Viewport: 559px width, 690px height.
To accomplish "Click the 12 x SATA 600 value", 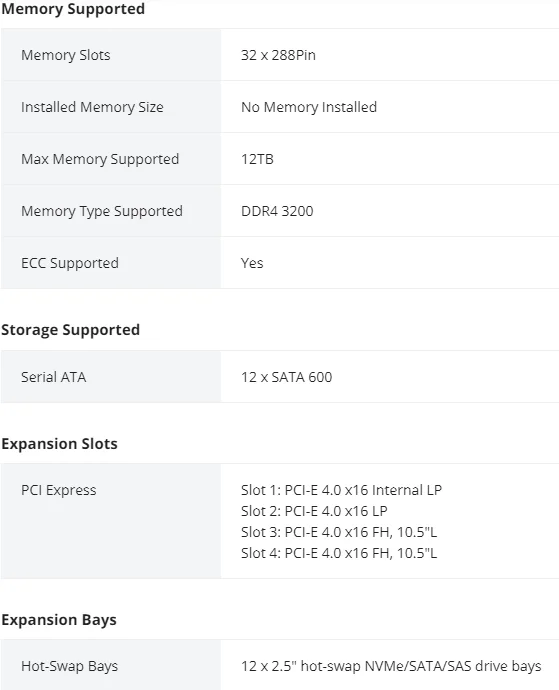I will [x=287, y=377].
